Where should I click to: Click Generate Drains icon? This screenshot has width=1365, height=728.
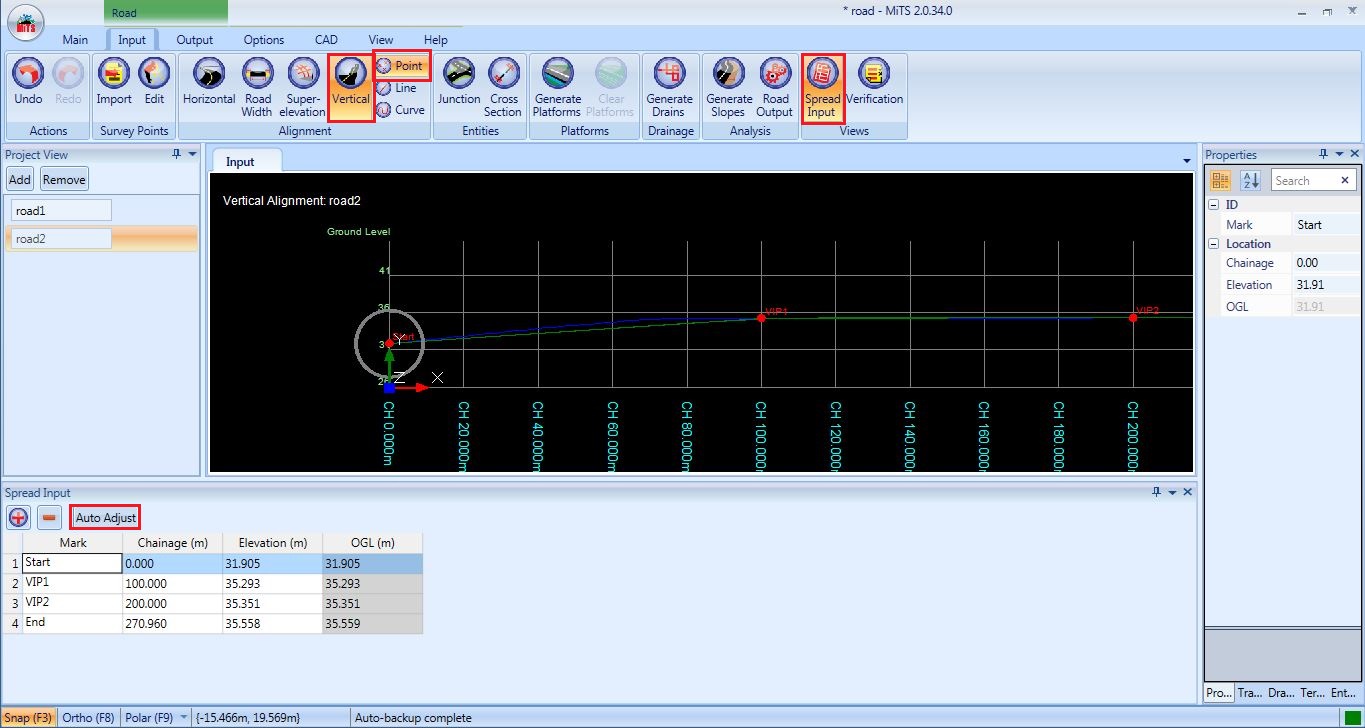click(669, 76)
